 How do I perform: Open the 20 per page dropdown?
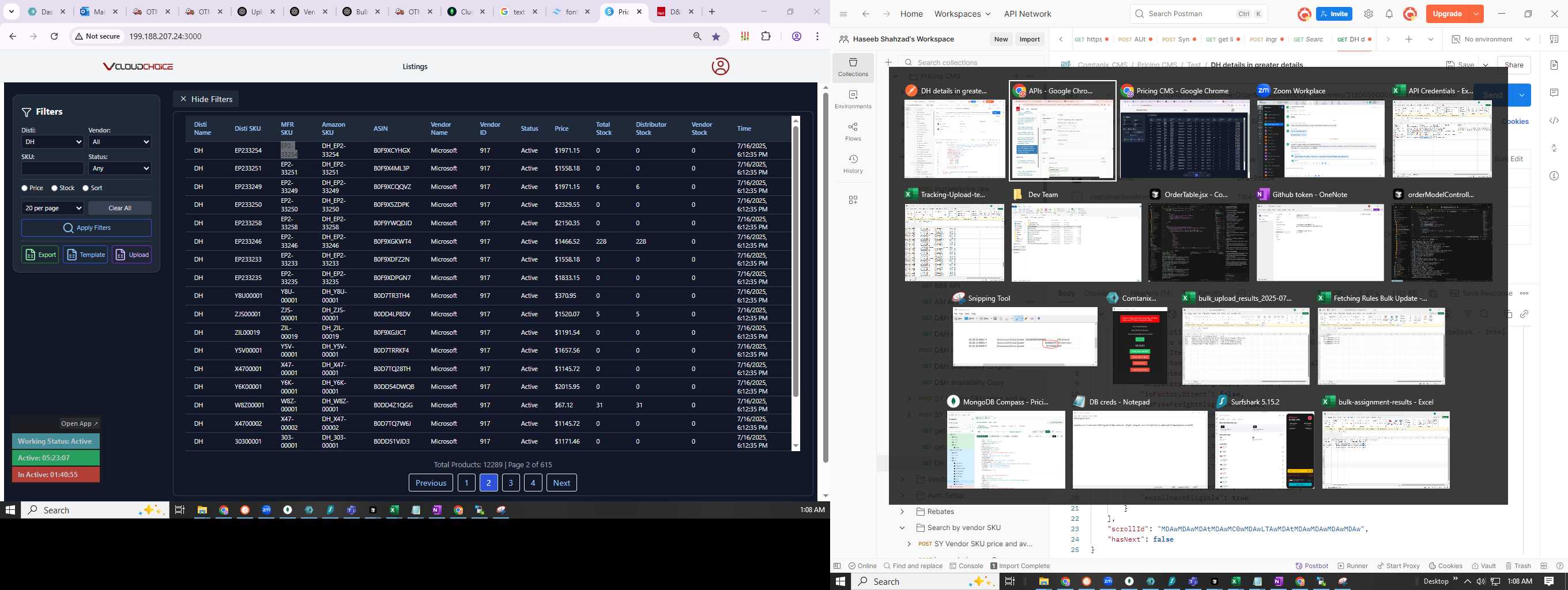pos(52,208)
